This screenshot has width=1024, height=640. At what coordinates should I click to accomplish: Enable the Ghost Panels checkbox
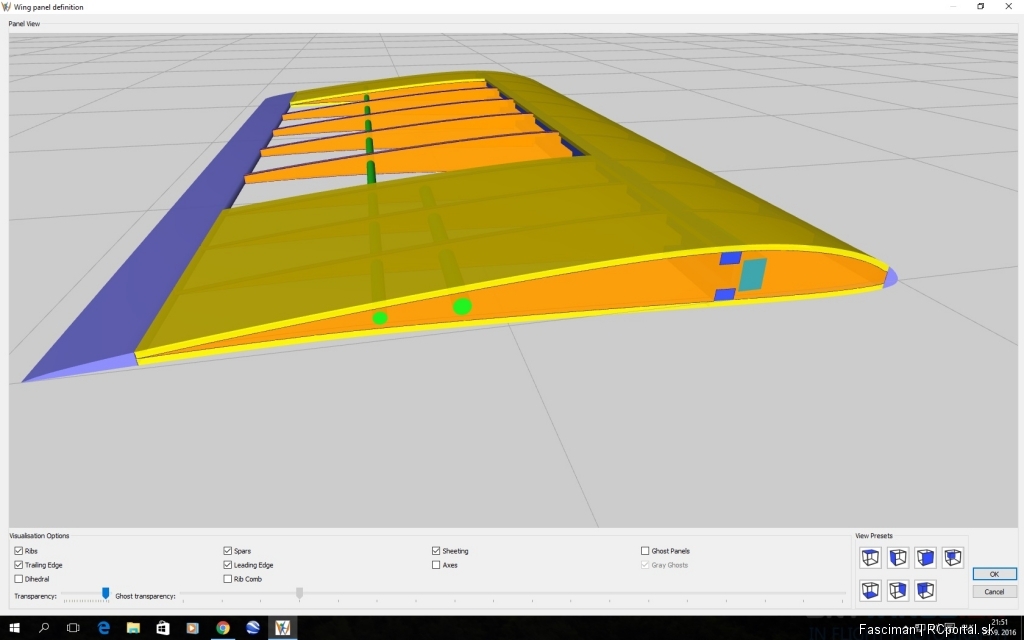pos(645,551)
